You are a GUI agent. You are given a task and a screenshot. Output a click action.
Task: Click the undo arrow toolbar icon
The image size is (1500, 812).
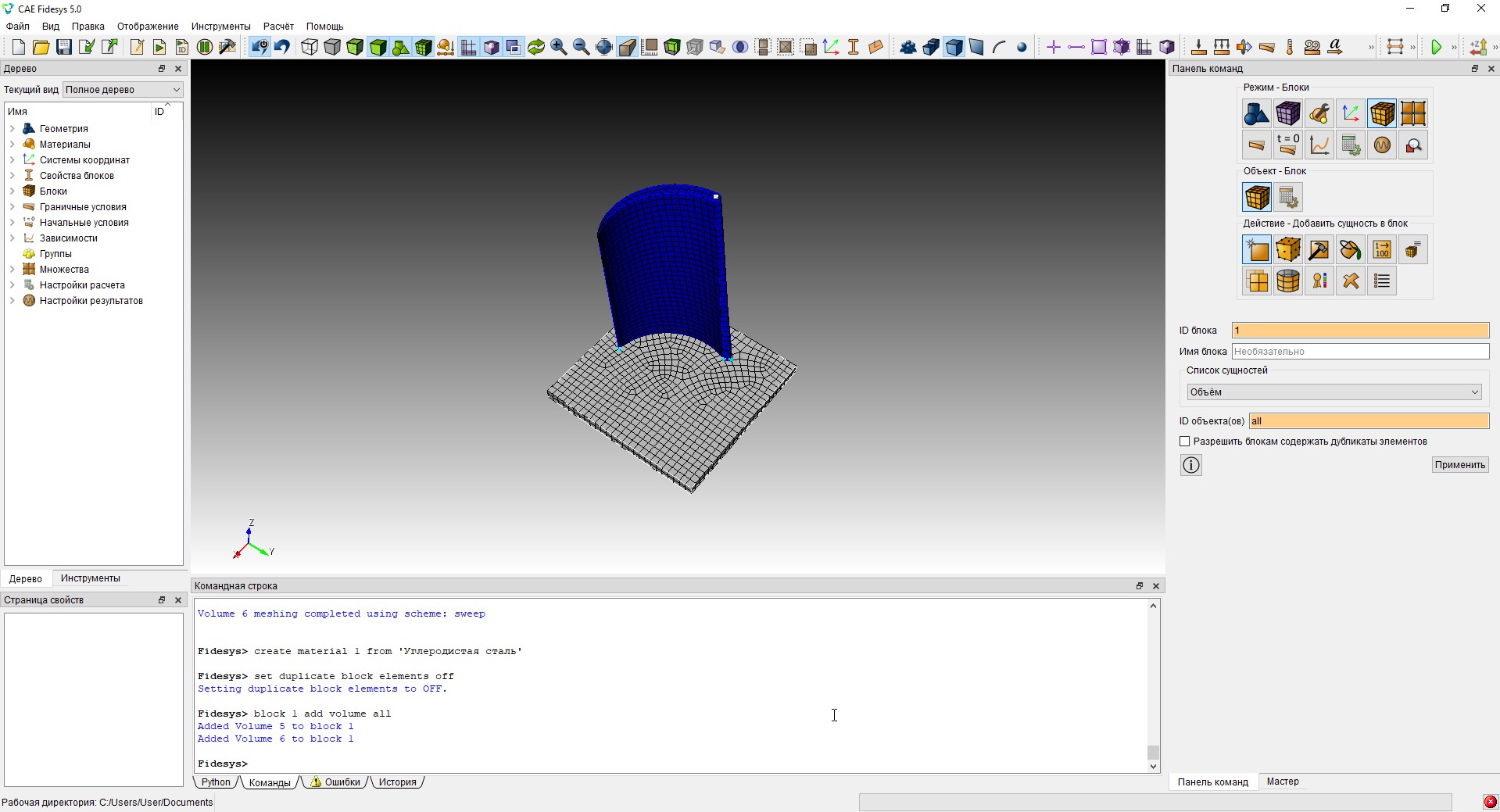click(281, 48)
